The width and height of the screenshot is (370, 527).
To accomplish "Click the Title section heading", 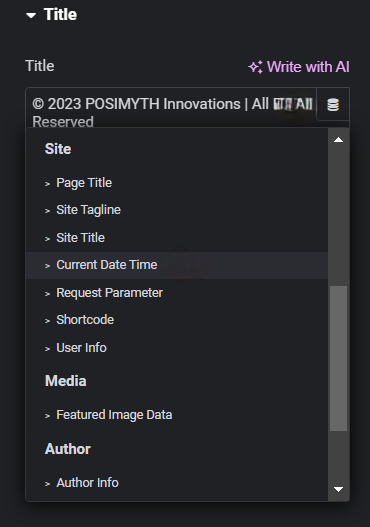I will tap(60, 15).
